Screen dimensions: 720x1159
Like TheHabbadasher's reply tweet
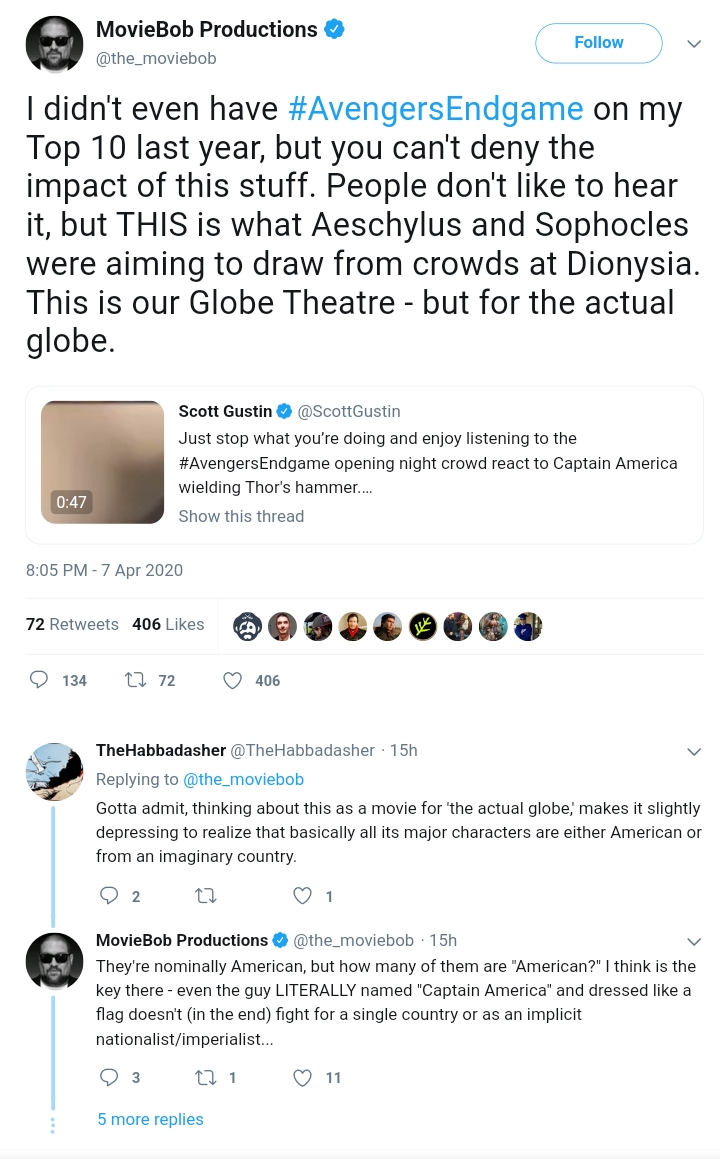pyautogui.click(x=303, y=896)
